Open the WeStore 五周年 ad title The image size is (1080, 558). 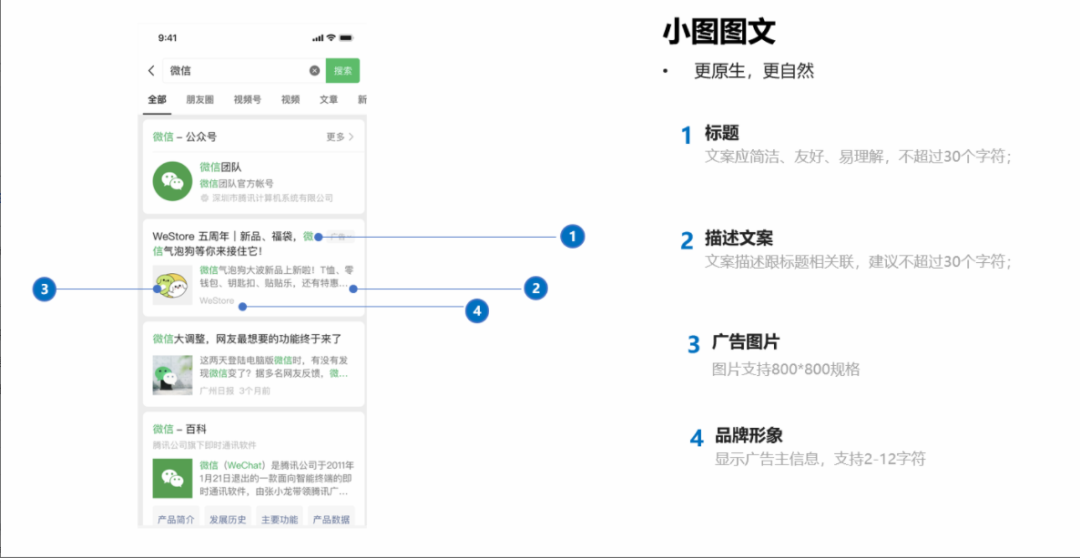pyautogui.click(x=233, y=244)
